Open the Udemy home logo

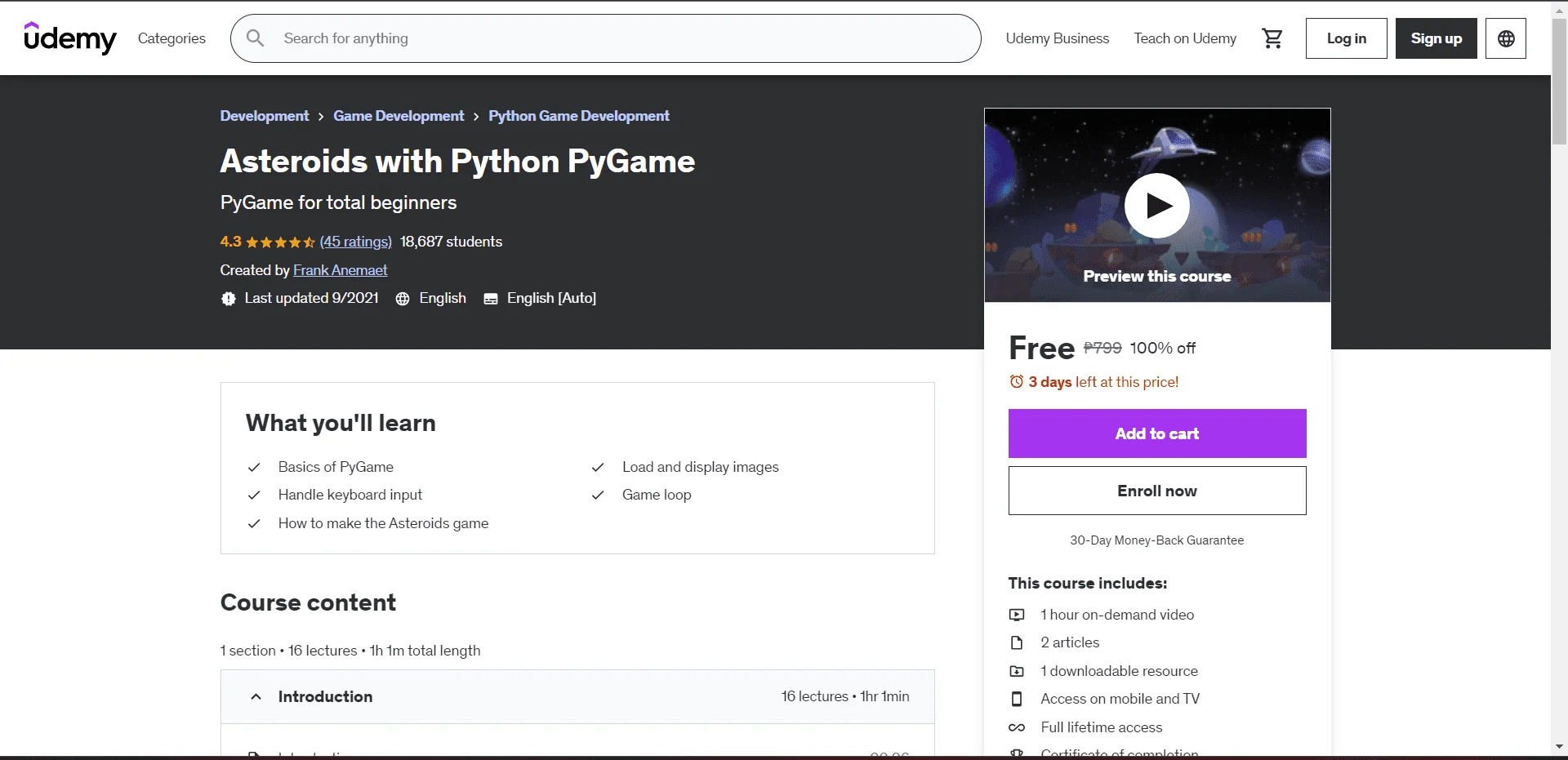70,38
